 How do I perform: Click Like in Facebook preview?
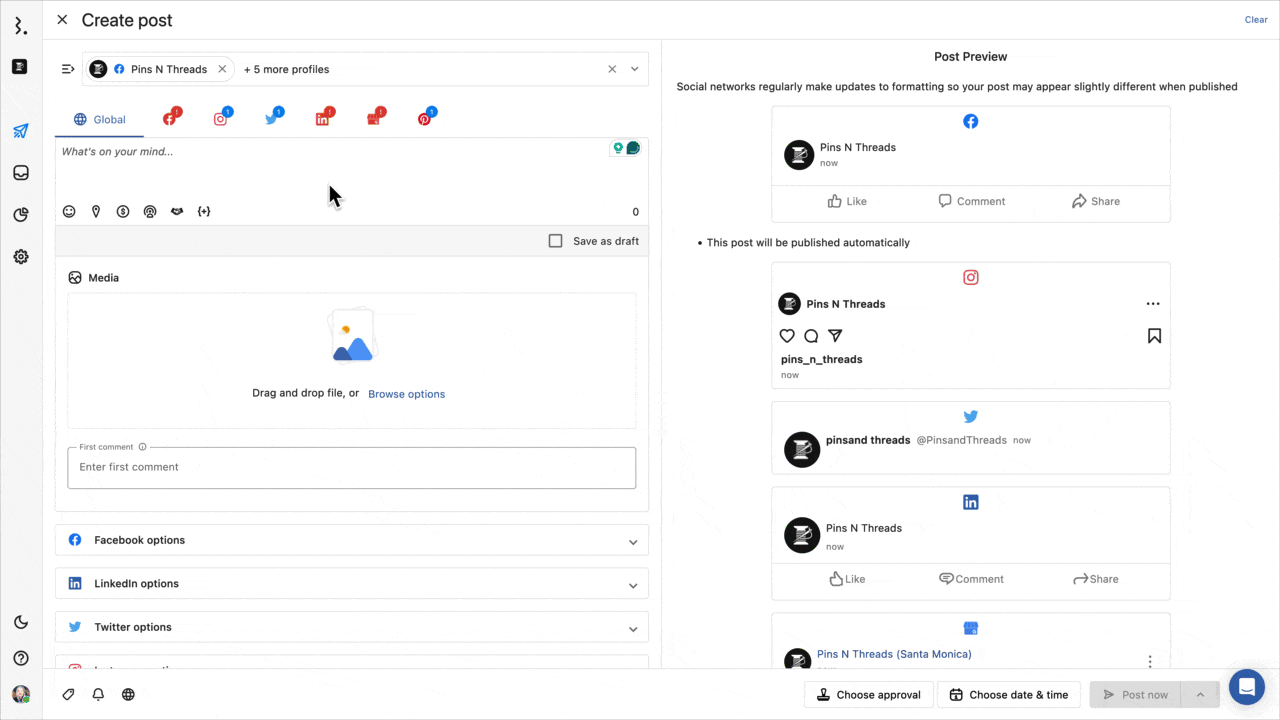tap(847, 201)
